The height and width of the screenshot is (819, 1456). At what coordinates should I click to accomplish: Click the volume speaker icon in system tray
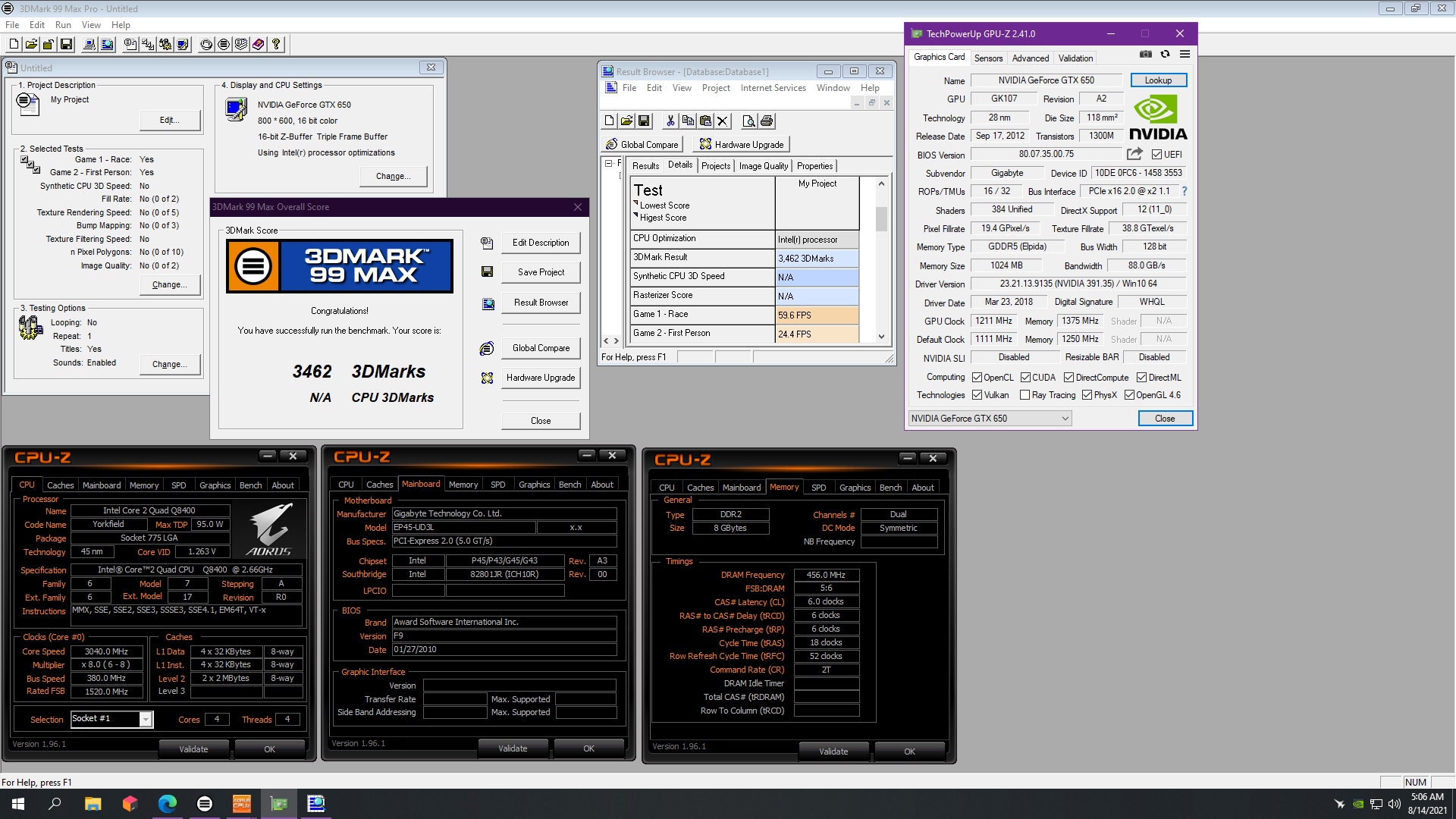coord(1394,804)
